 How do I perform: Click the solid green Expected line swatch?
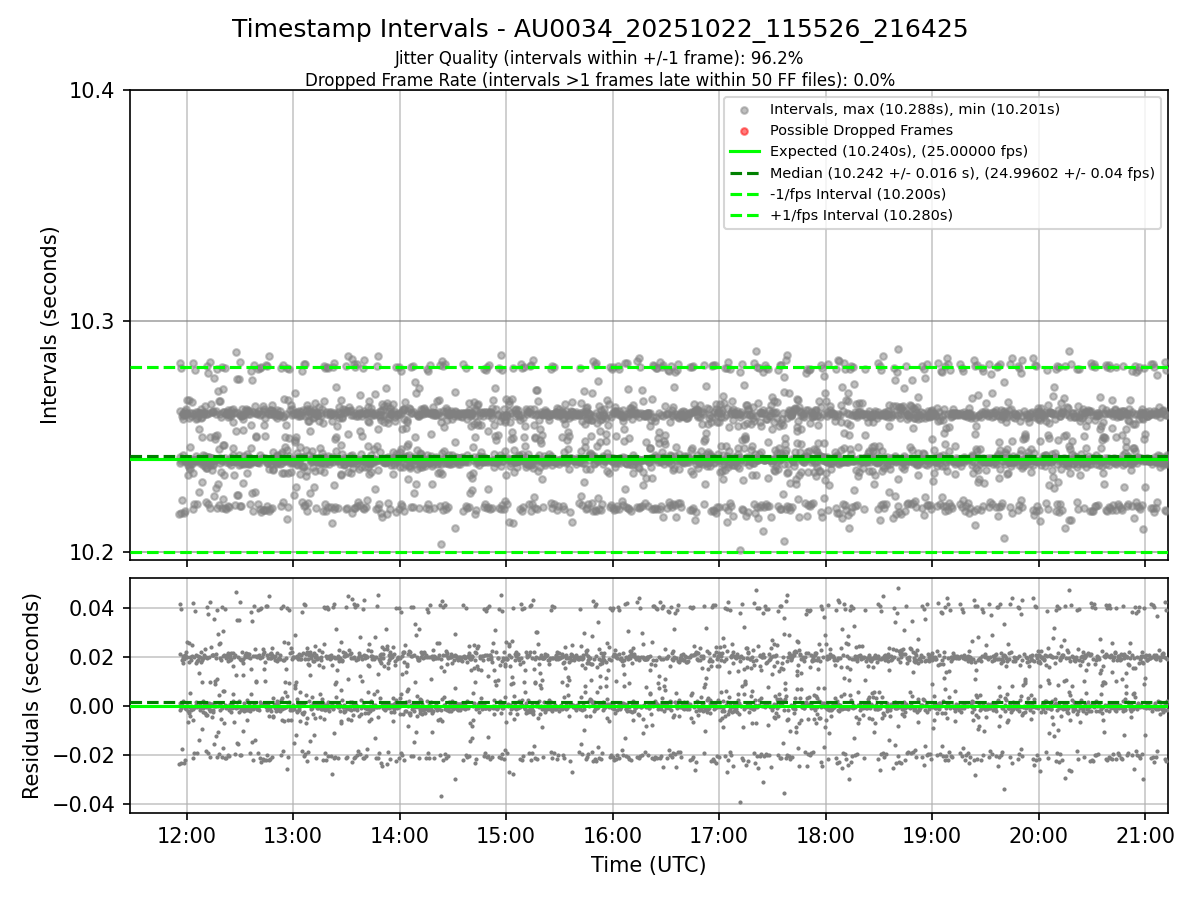point(743,151)
